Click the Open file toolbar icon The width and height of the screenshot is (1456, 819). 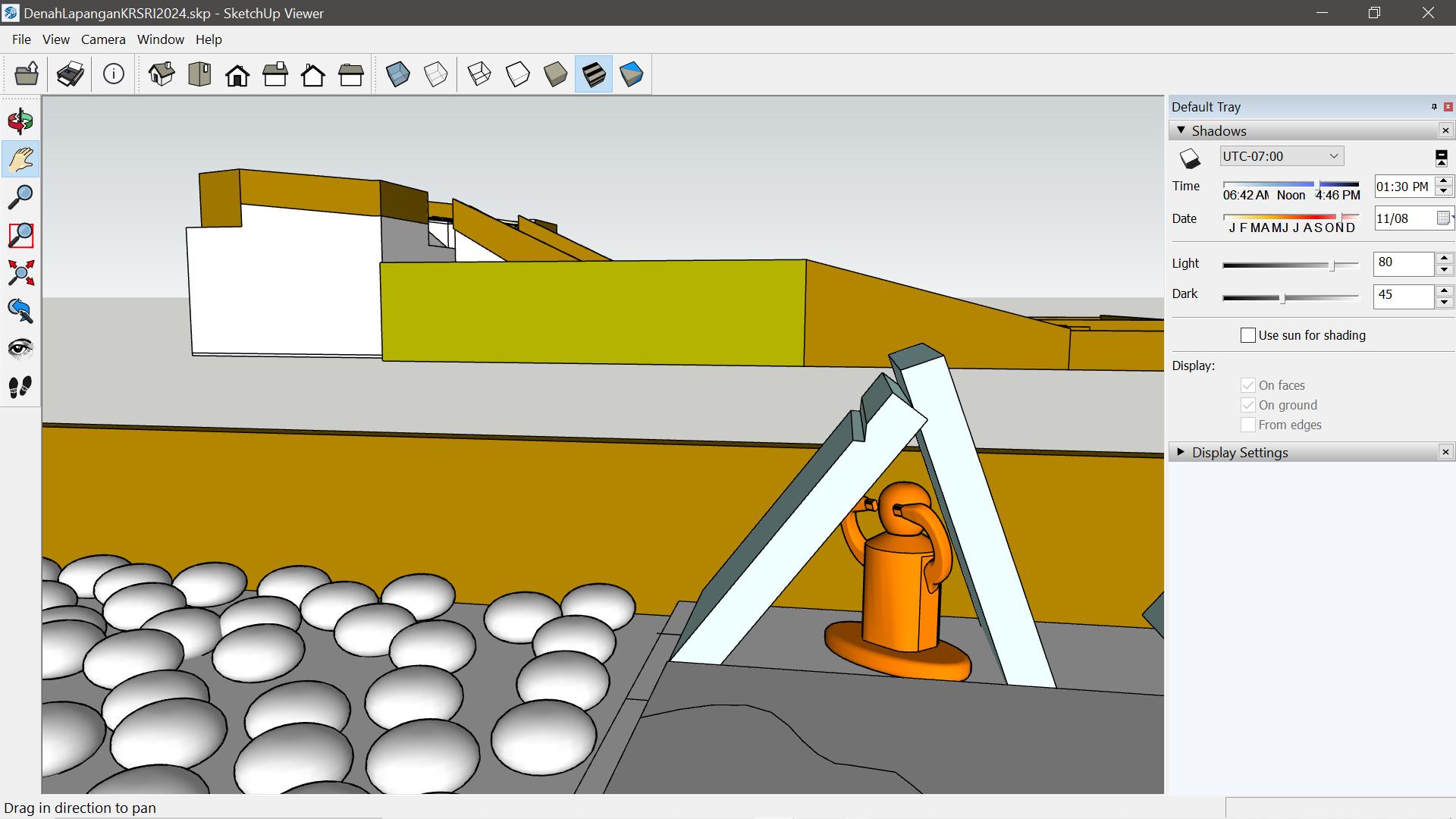27,74
